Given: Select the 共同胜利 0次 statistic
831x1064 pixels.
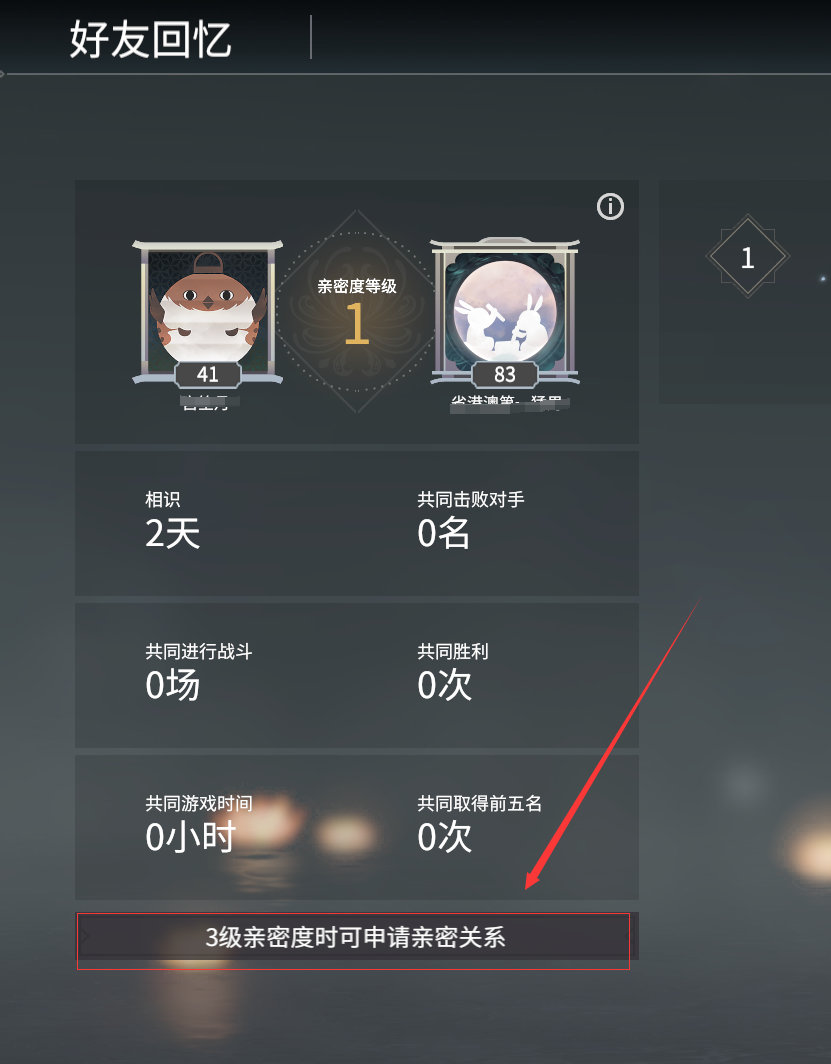Looking at the screenshot, I should pyautogui.click(x=452, y=672).
